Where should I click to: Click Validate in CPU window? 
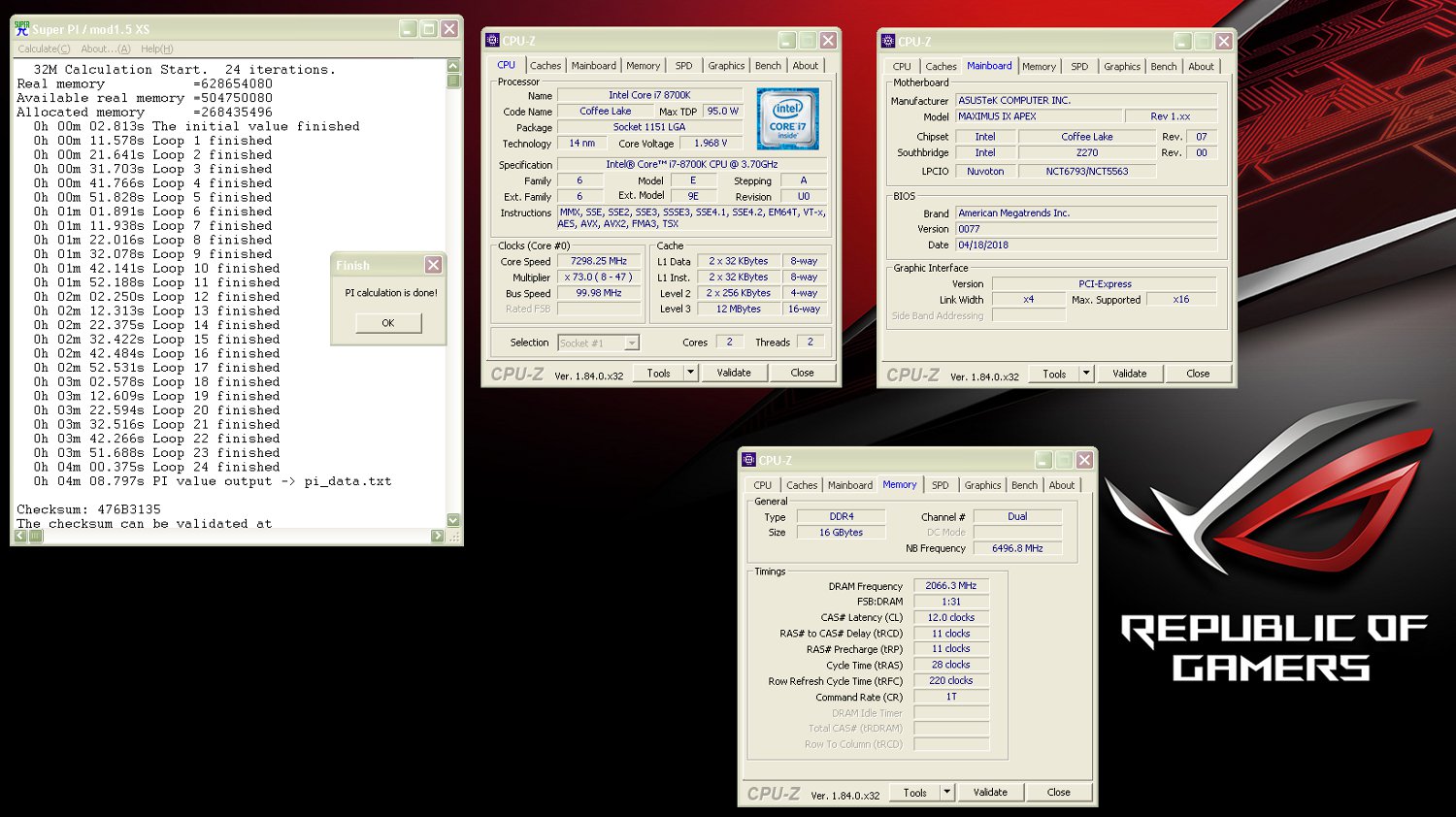[734, 373]
